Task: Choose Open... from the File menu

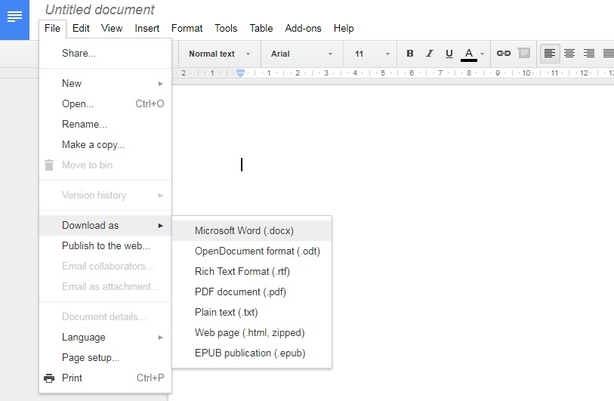Action: click(105, 104)
